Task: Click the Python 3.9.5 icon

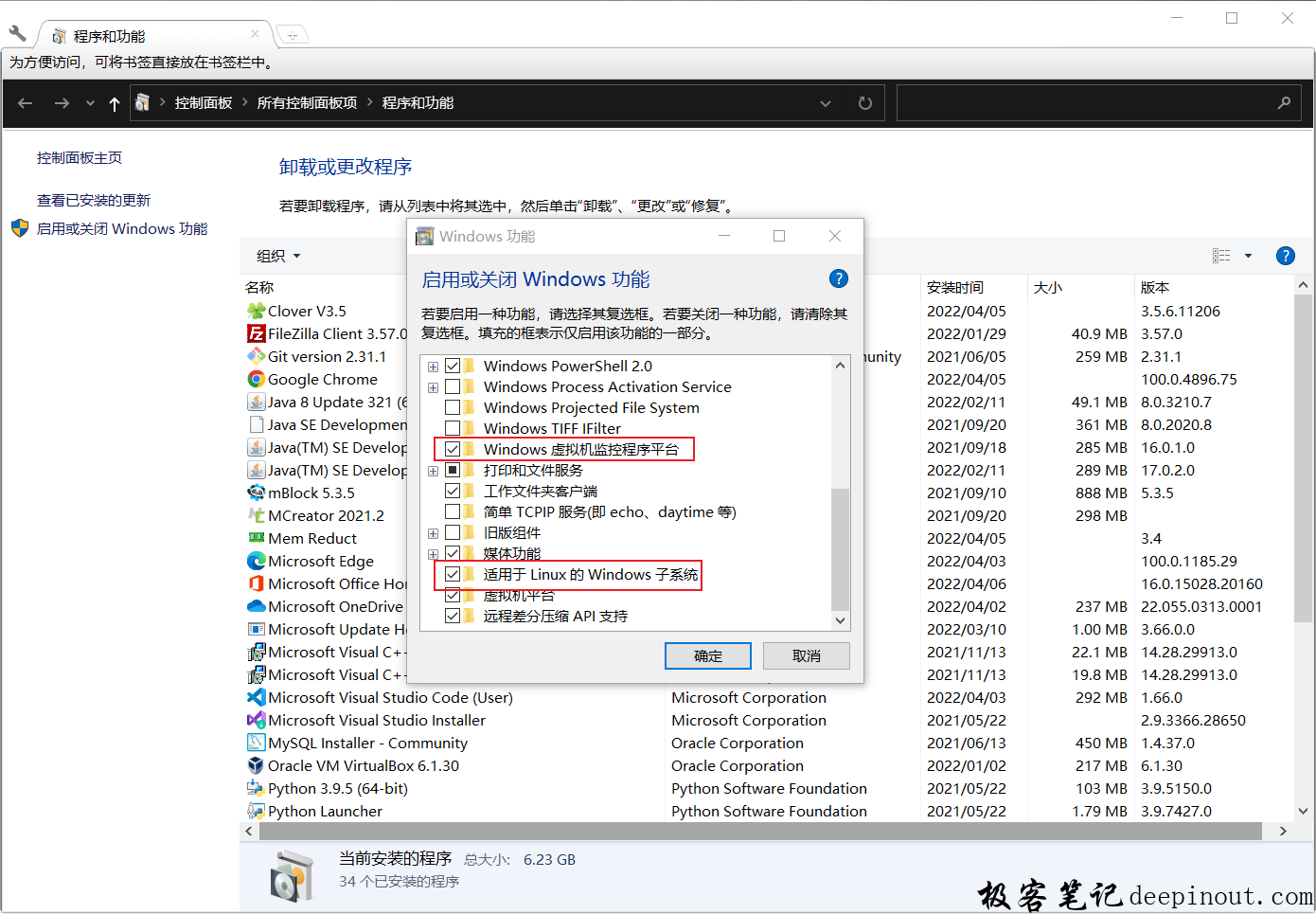Action: click(x=256, y=788)
